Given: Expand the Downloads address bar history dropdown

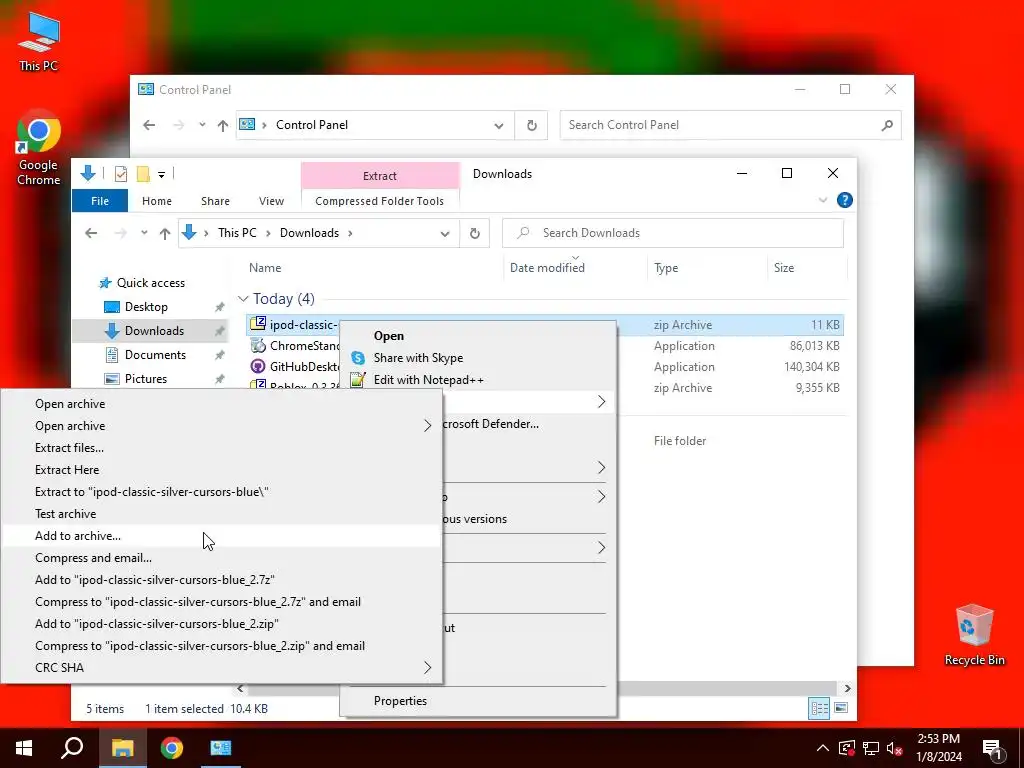Looking at the screenshot, I should pyautogui.click(x=445, y=233).
